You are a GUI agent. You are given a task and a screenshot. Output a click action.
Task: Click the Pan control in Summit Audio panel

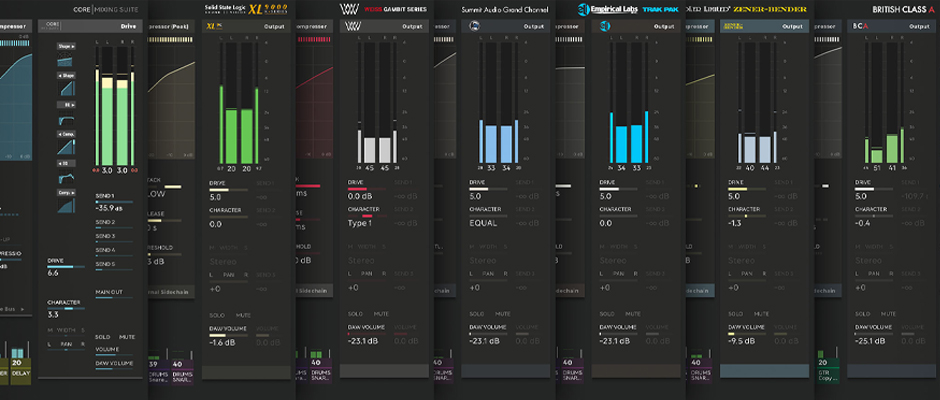(x=488, y=274)
